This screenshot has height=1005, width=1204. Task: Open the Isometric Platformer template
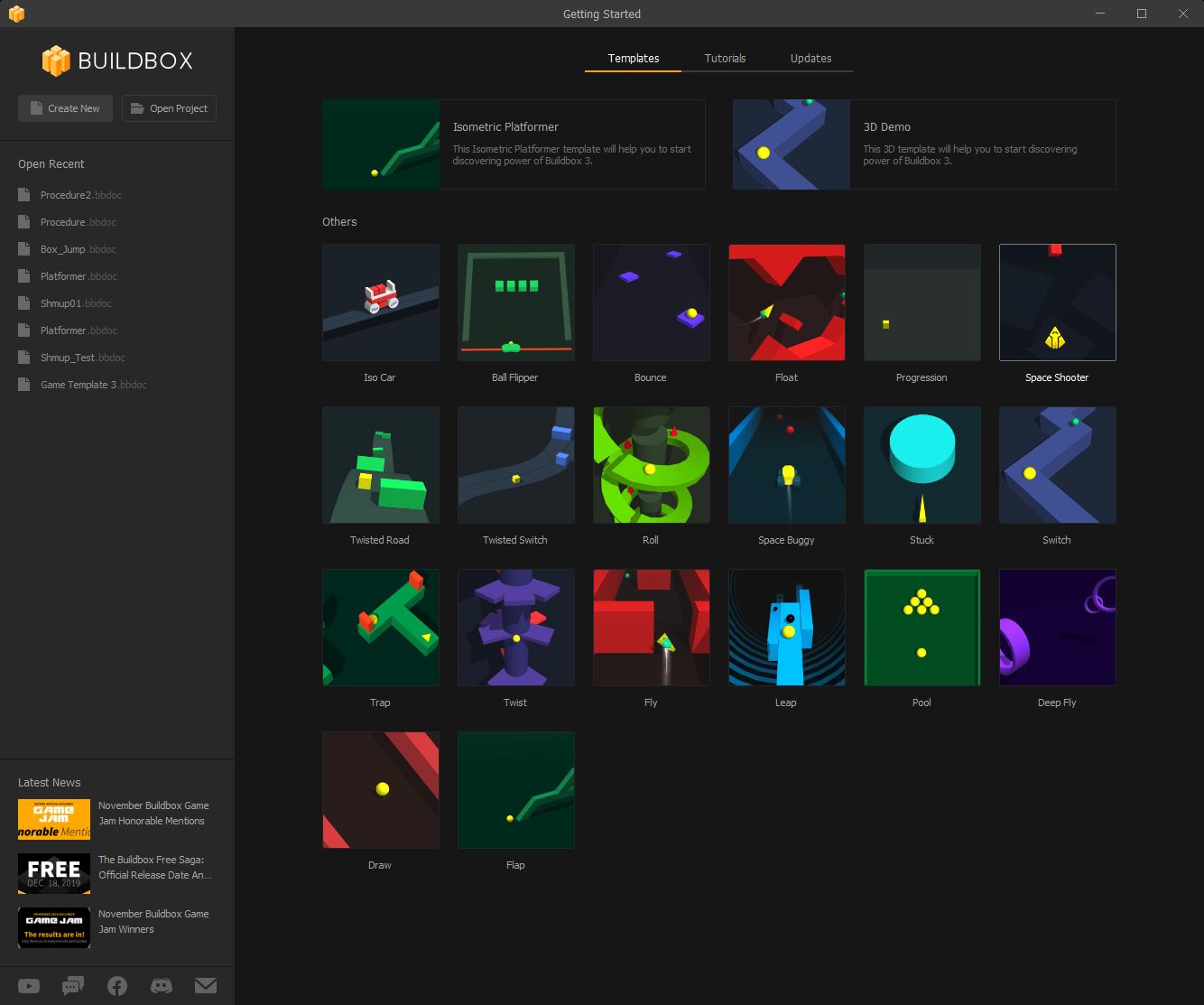[513, 144]
